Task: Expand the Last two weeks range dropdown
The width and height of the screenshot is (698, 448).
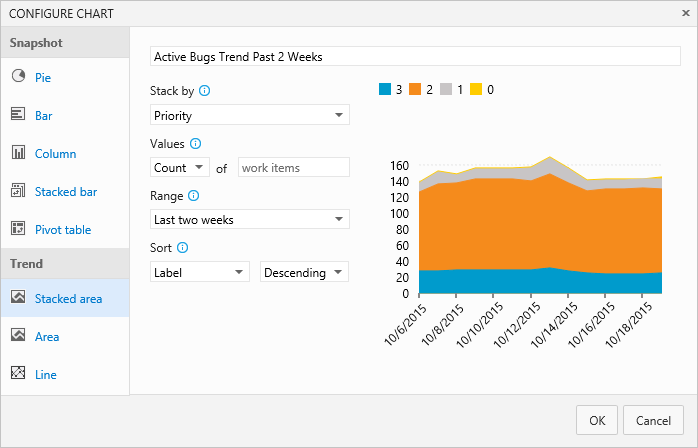Action: [250, 219]
